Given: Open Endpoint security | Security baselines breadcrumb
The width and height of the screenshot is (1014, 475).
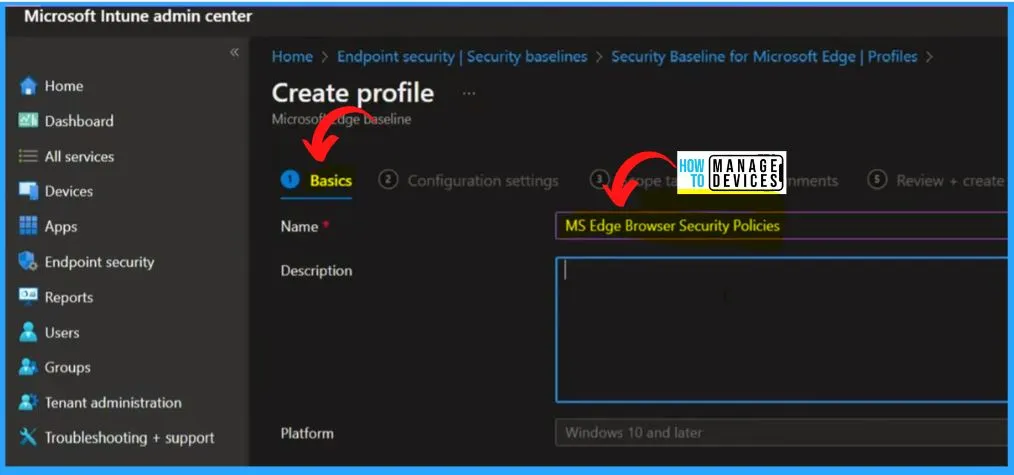Looking at the screenshot, I should (x=462, y=57).
